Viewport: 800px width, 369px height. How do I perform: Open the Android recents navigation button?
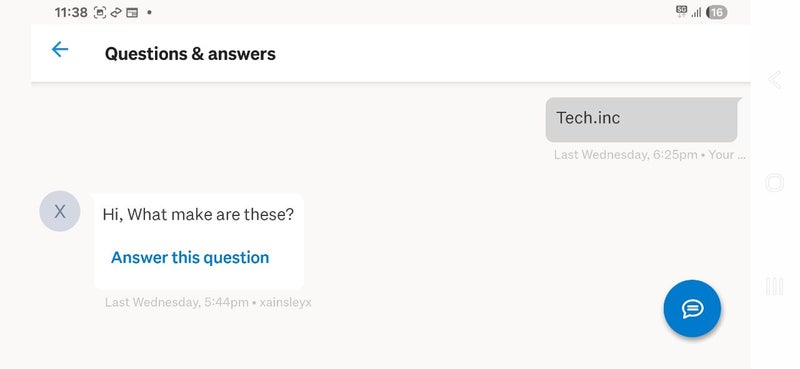click(774, 286)
